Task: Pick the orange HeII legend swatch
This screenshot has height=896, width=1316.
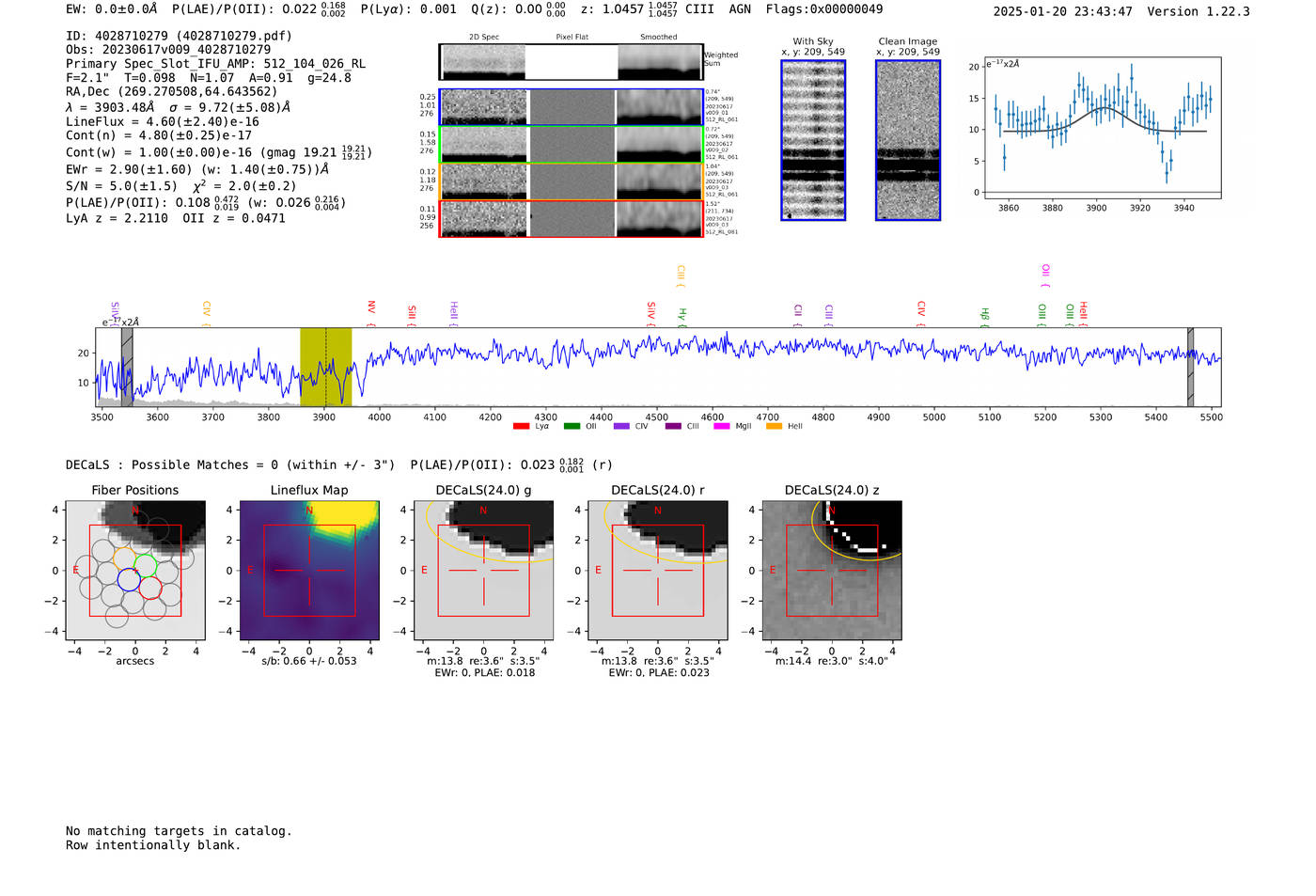Action: tap(774, 426)
